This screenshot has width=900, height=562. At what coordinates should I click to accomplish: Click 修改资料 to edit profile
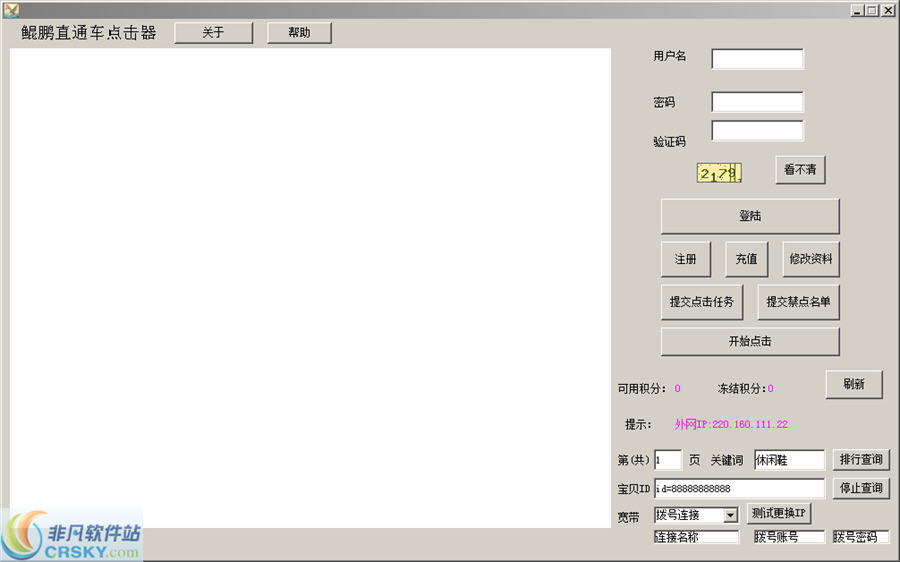click(x=810, y=259)
